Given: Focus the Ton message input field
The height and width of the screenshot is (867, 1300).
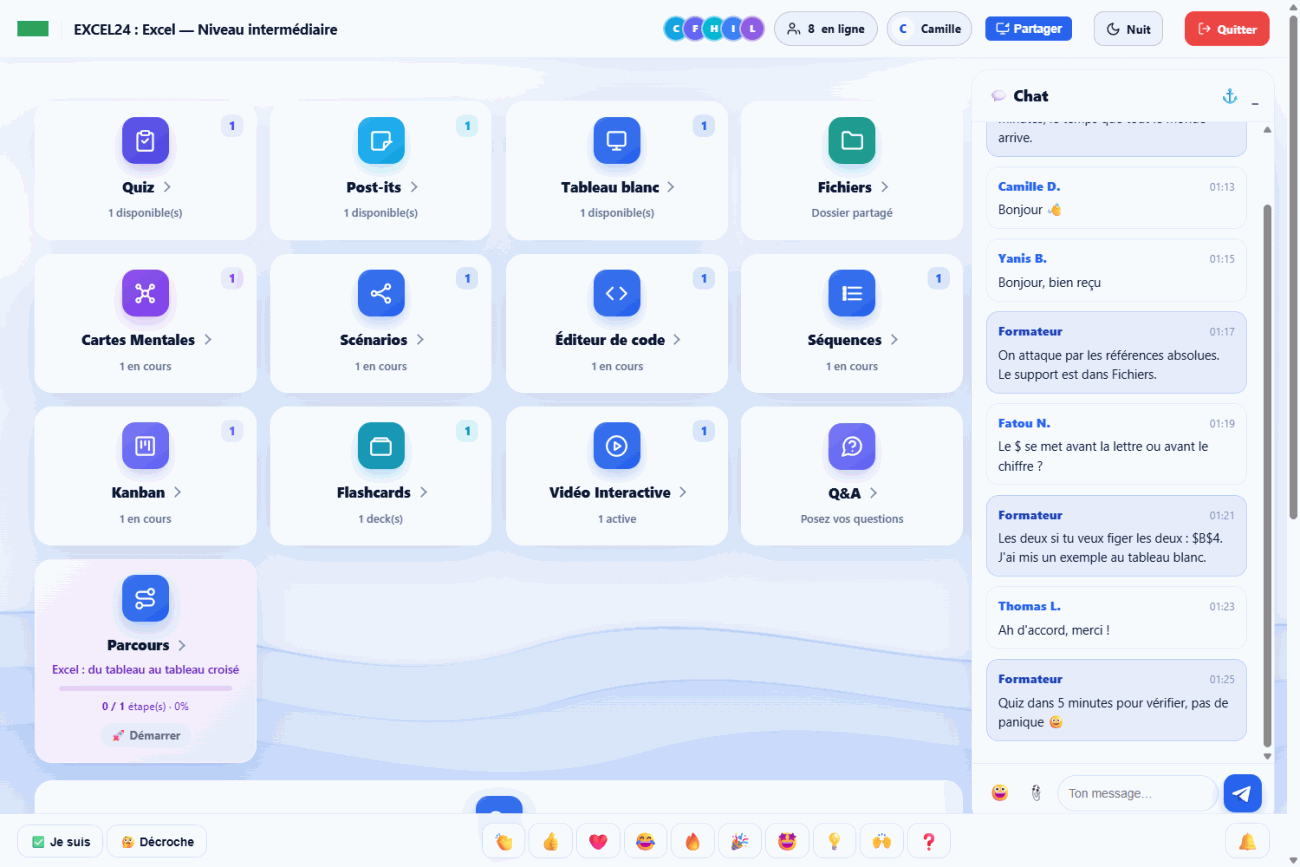Looking at the screenshot, I should pyautogui.click(x=1137, y=793).
